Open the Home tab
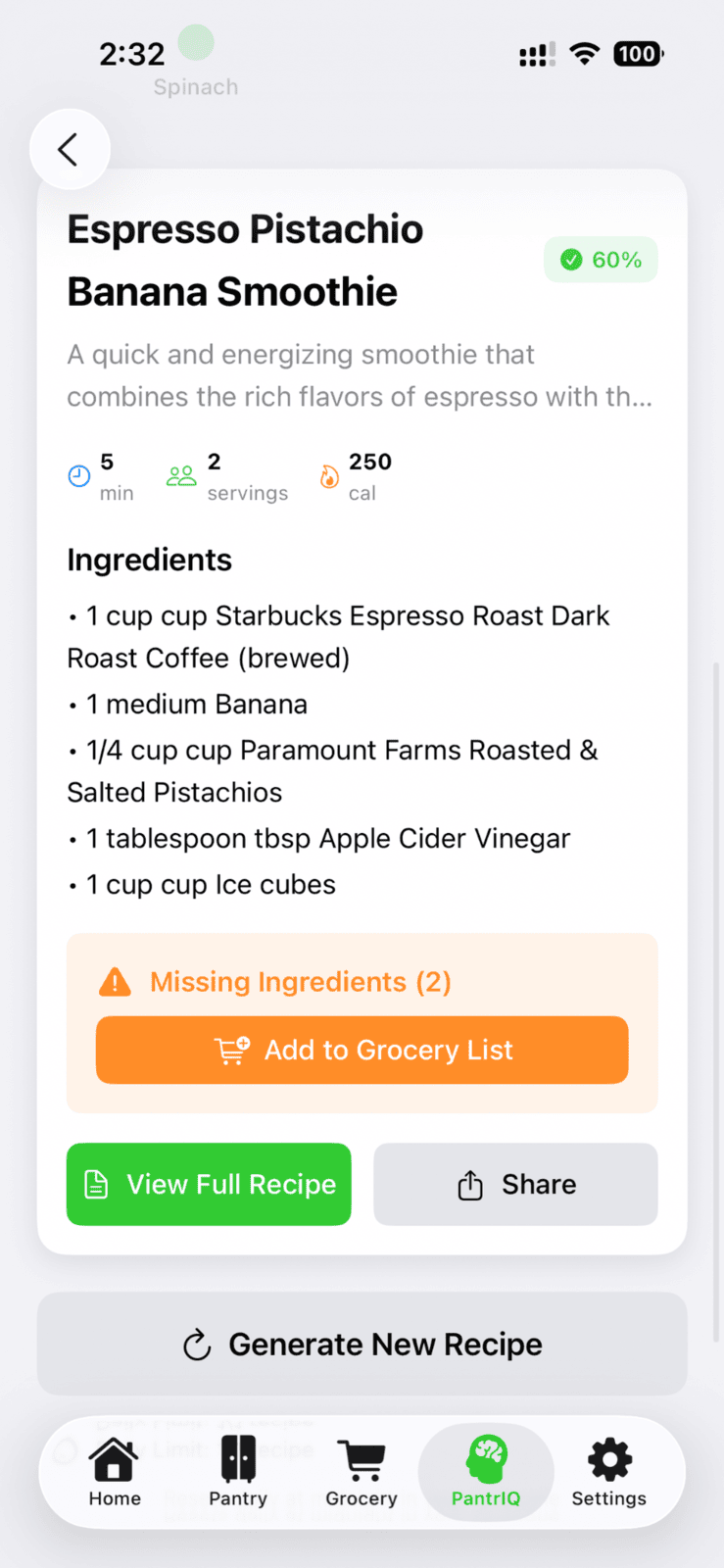 (115, 1472)
